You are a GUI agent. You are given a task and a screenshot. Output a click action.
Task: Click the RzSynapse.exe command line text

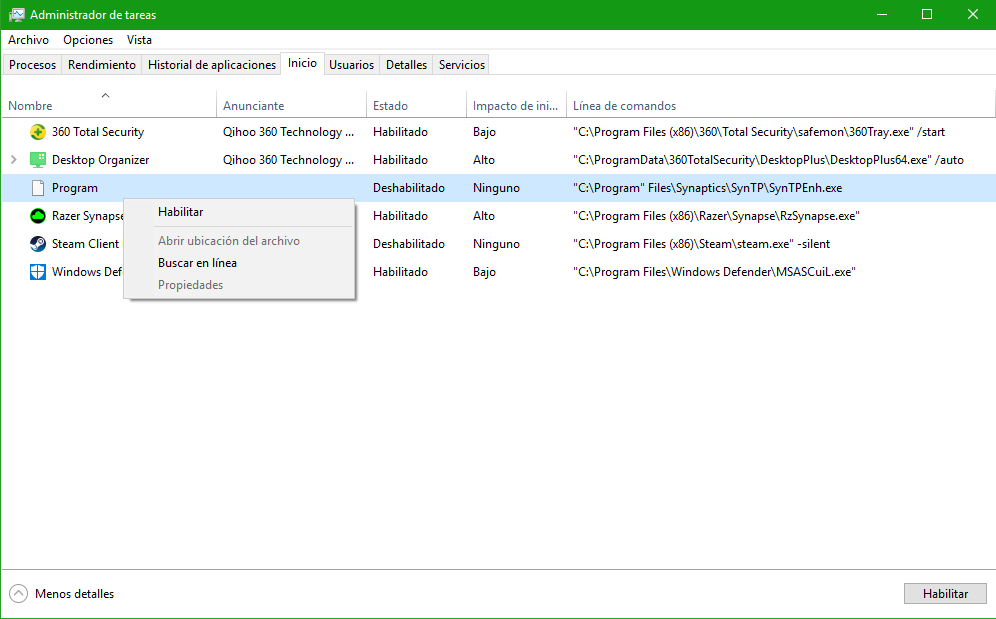point(717,216)
